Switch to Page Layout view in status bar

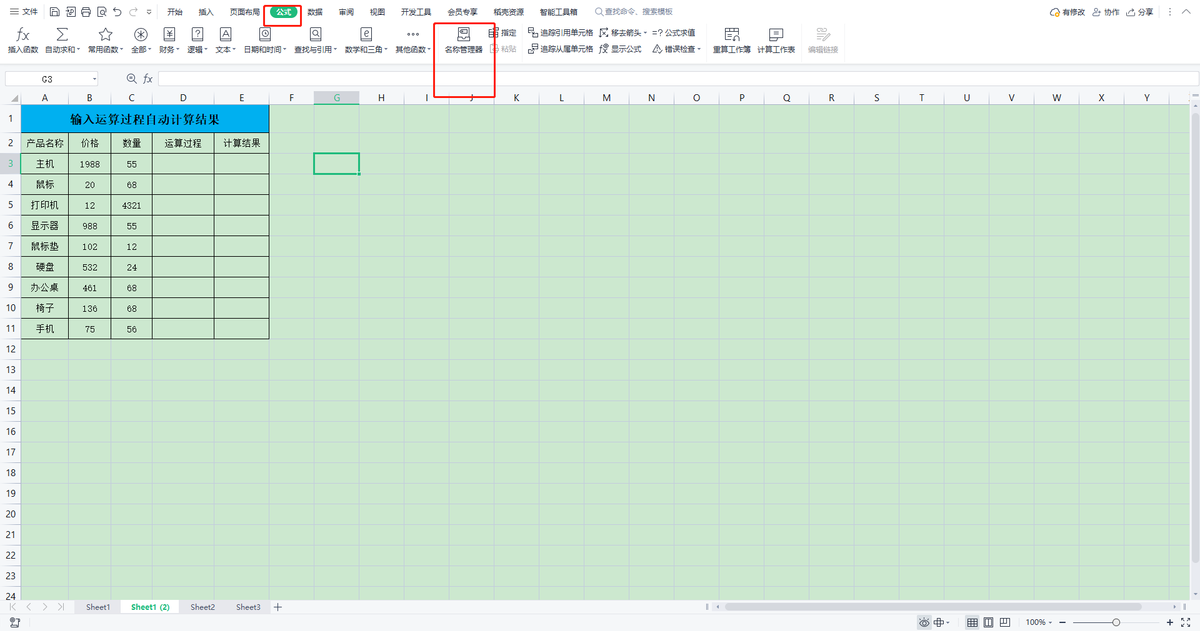[989, 622]
